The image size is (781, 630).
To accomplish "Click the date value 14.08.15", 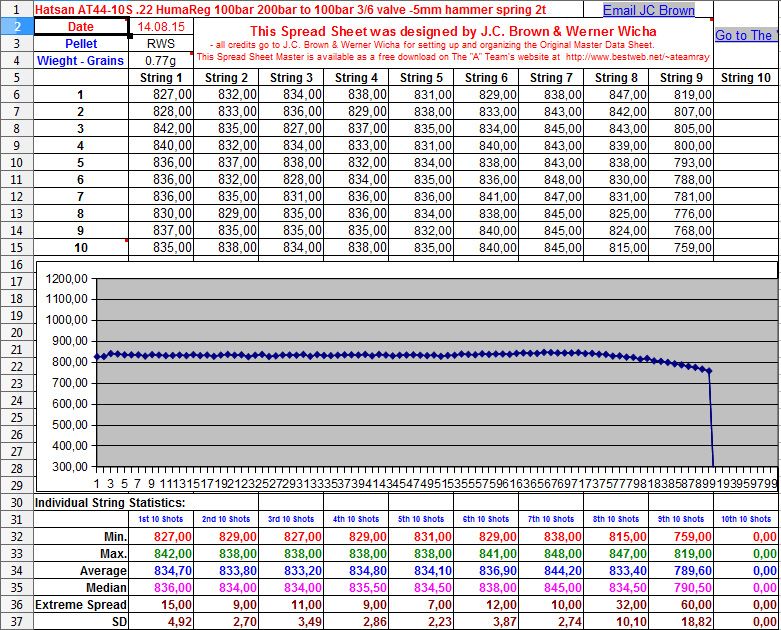I will coord(161,27).
